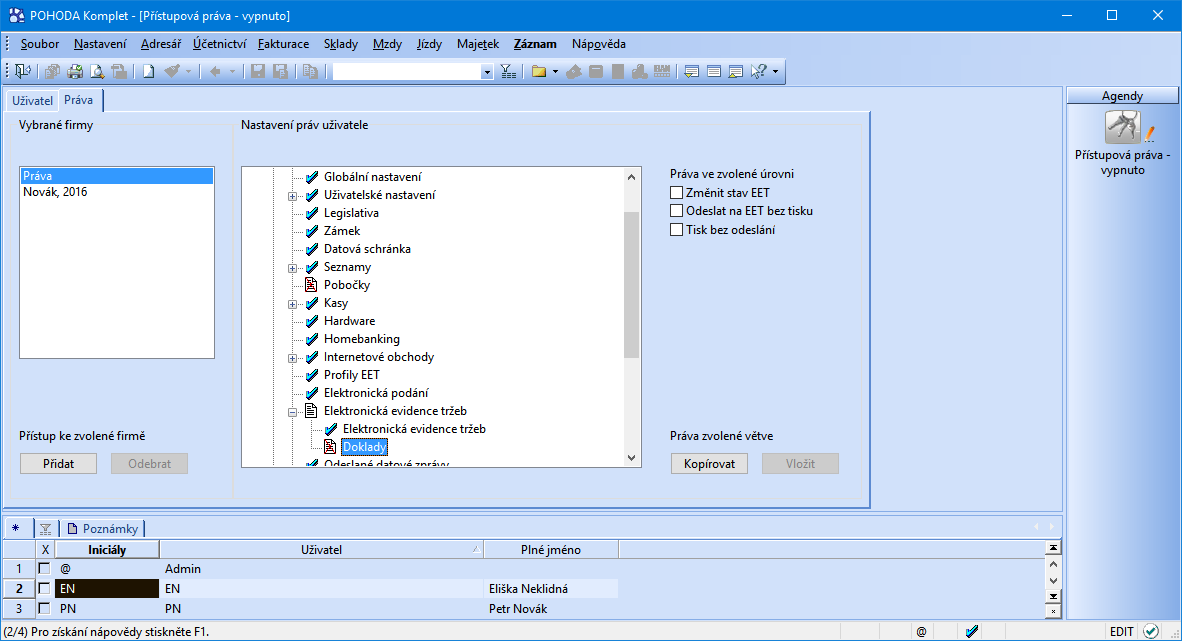Select the Eliška Neklidná name cell
1182x641 pixels.
point(550,588)
